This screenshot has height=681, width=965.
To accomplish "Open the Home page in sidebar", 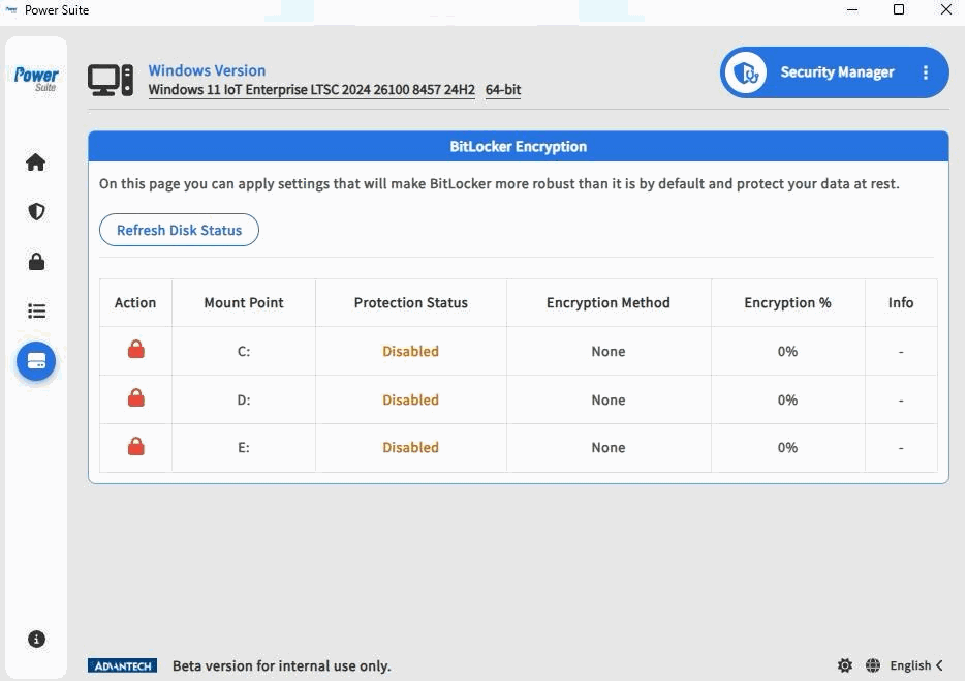I will coord(36,162).
